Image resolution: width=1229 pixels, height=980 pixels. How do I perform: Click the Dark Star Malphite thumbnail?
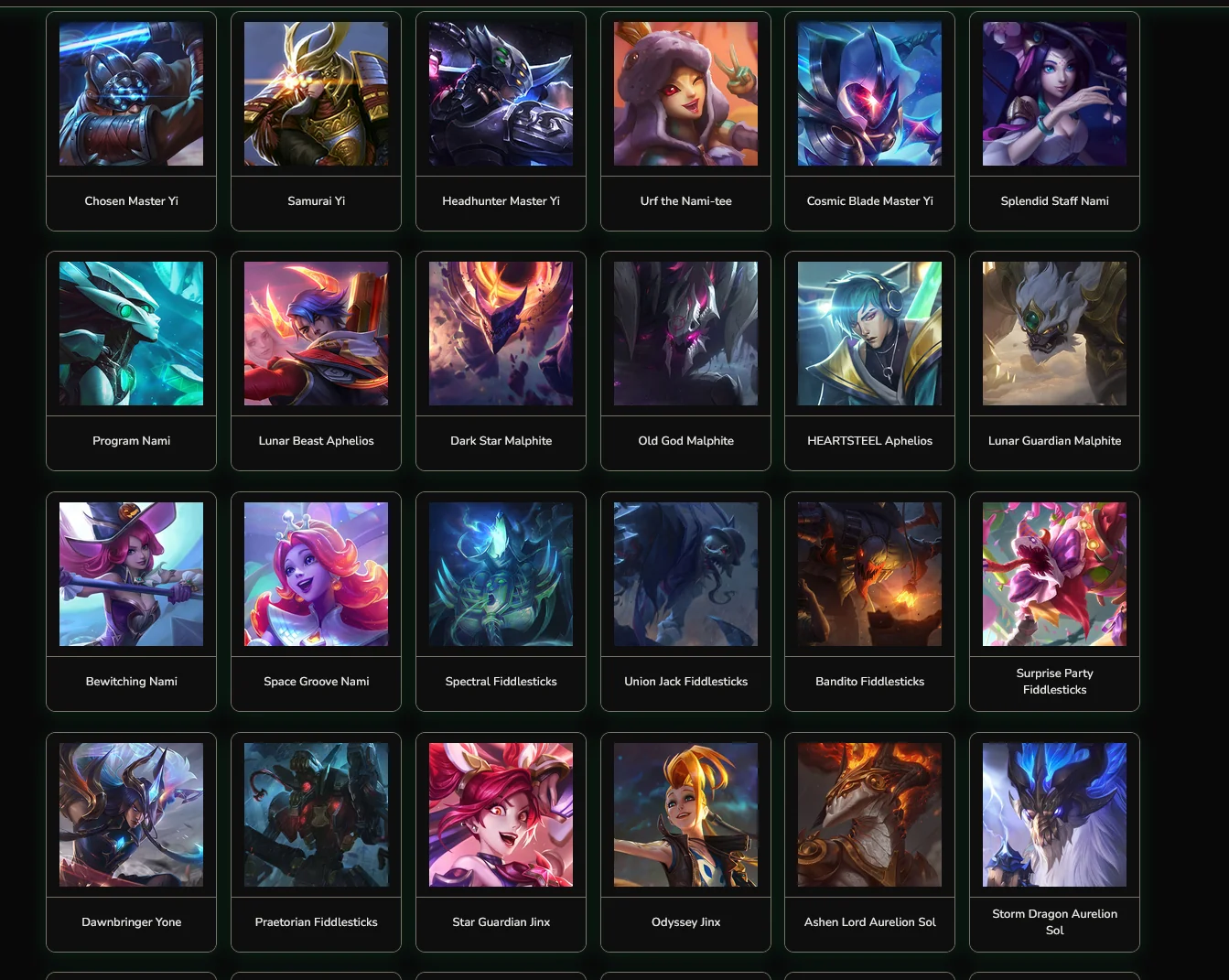501,333
